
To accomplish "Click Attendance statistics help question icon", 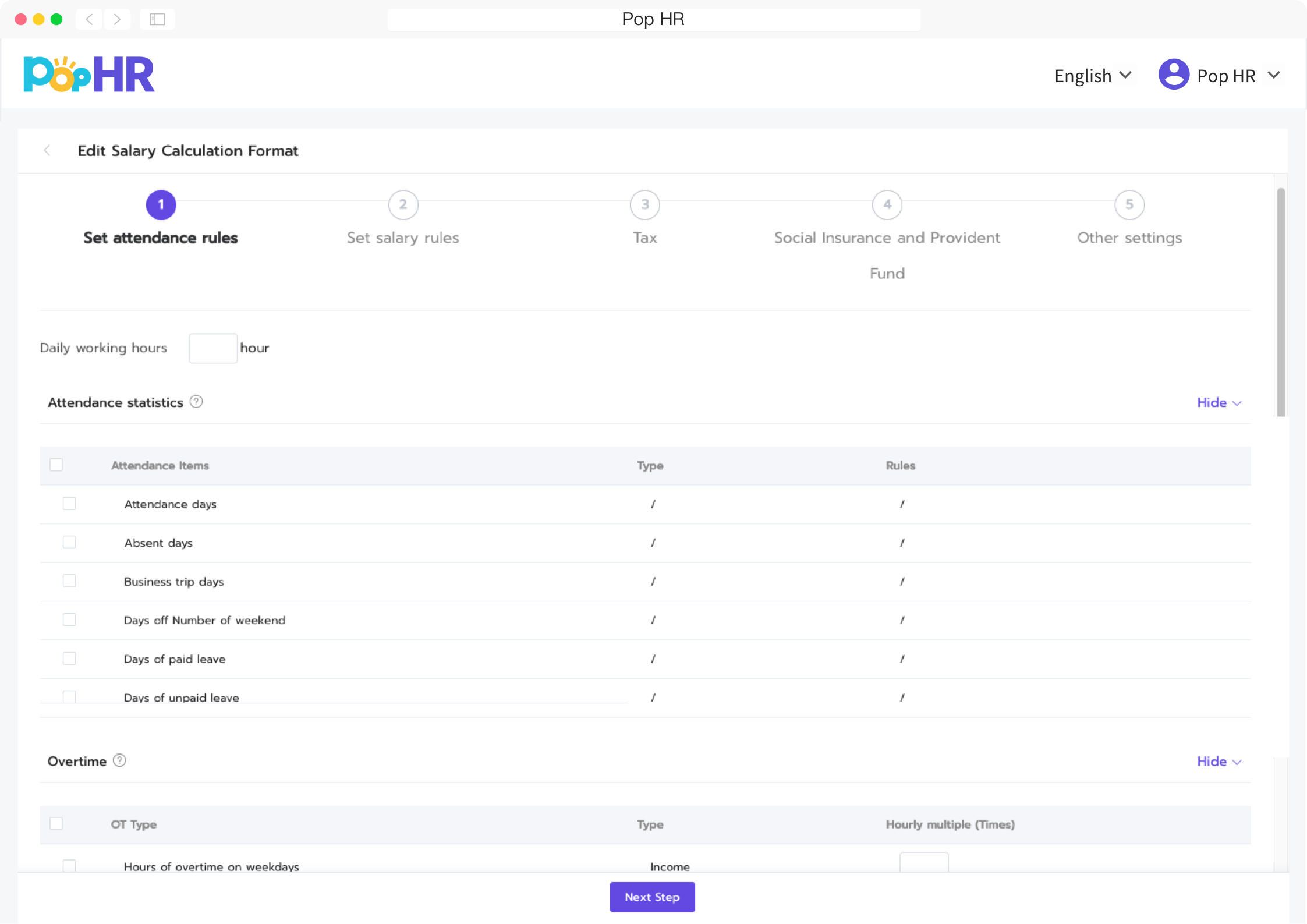I will click(x=197, y=402).
